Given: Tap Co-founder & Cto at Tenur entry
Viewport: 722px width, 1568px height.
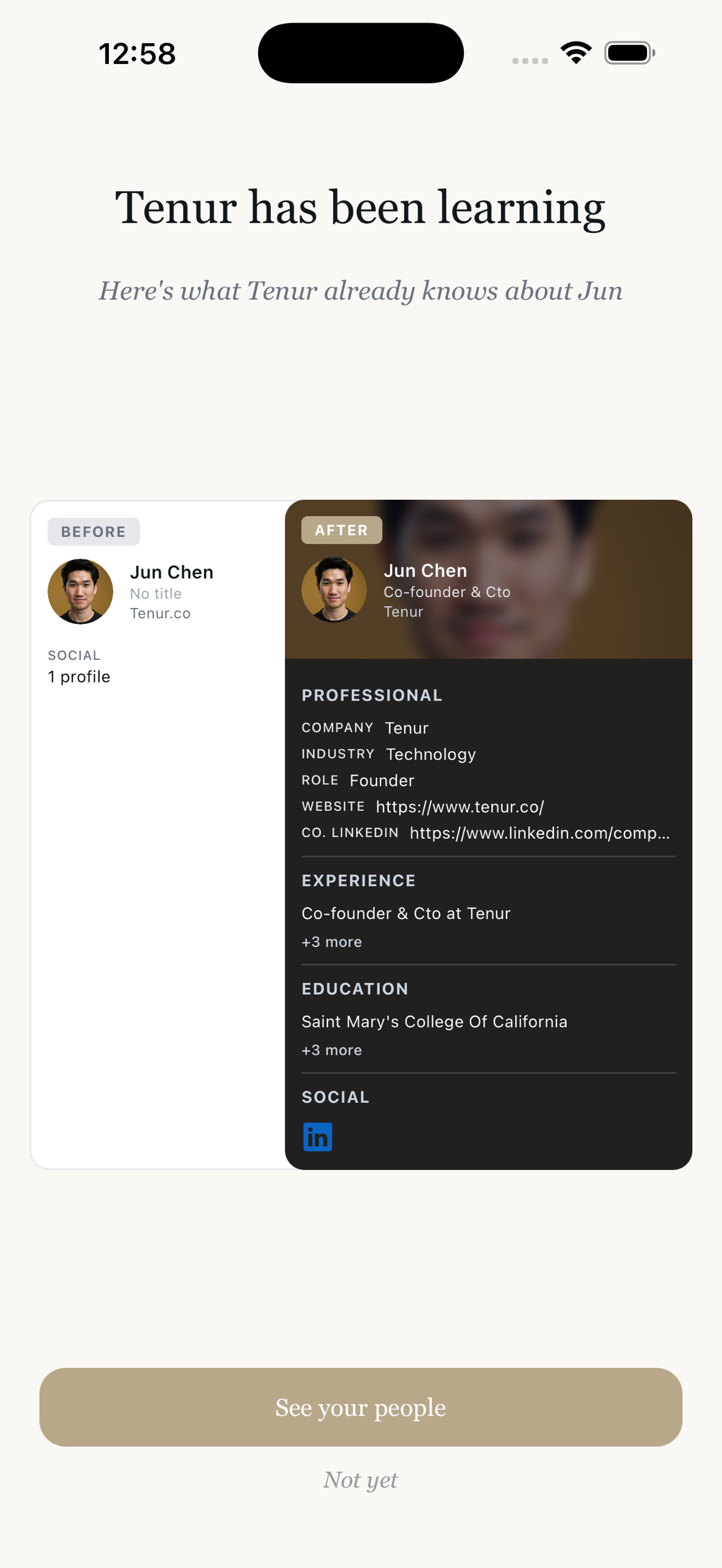Looking at the screenshot, I should (x=406, y=913).
